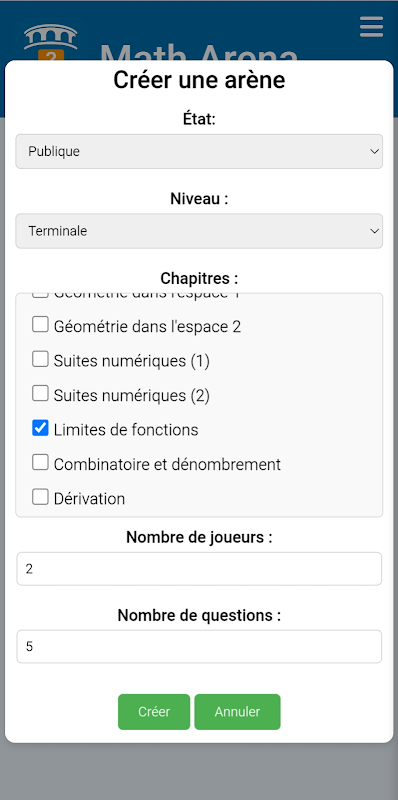Image resolution: width=398 pixels, height=800 pixels.
Task: Click the Math Arena title text
Action: point(199,51)
